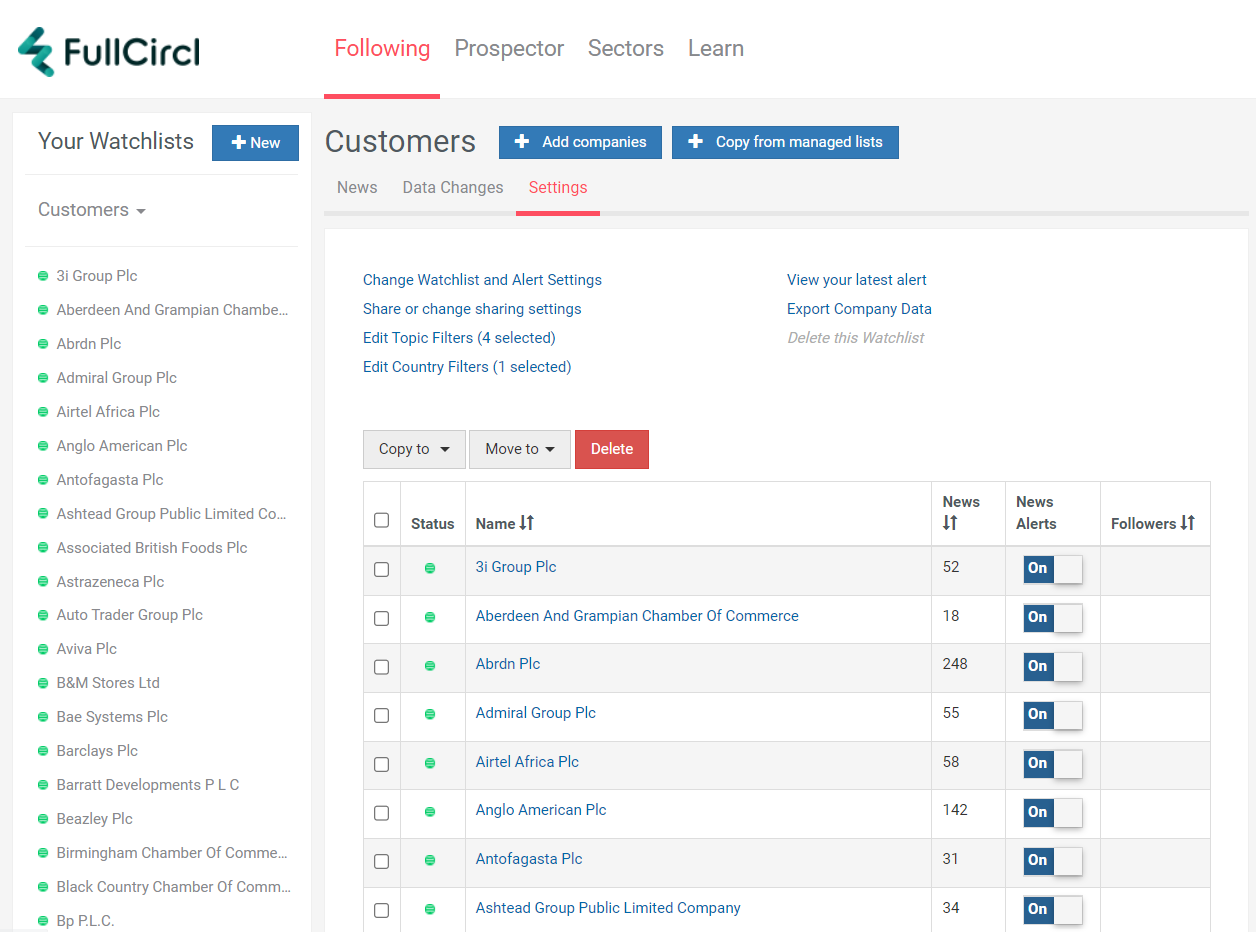Image resolution: width=1256 pixels, height=932 pixels.
Task: Tick checkbox for Airtel Africa Plc
Action: point(381,764)
